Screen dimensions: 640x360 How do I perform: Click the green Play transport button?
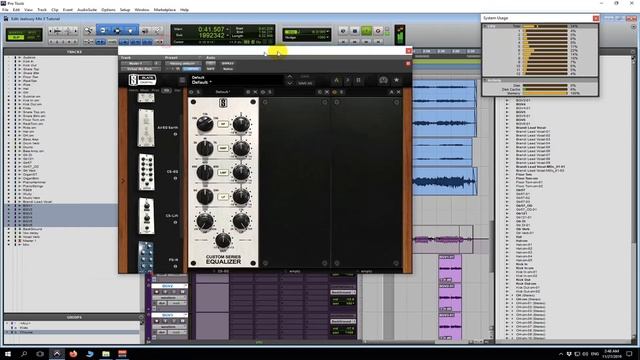pyautogui.click(x=366, y=31)
